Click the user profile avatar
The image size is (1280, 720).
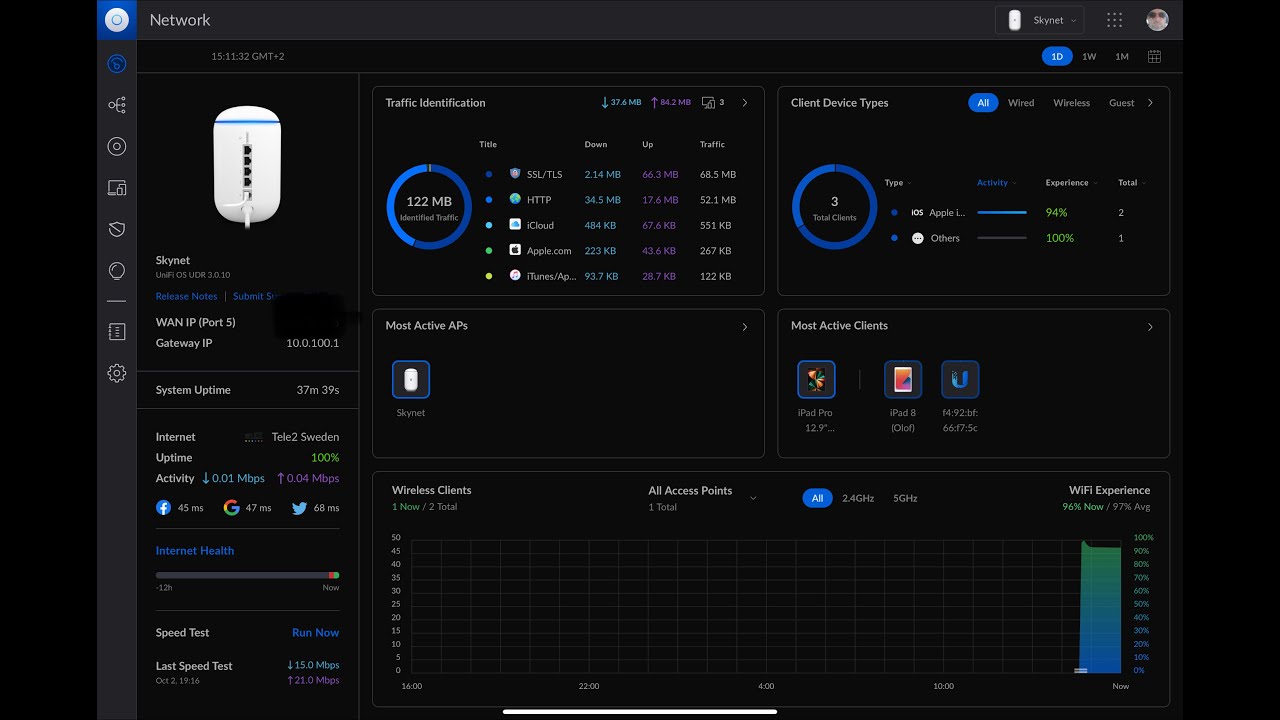tap(1157, 20)
